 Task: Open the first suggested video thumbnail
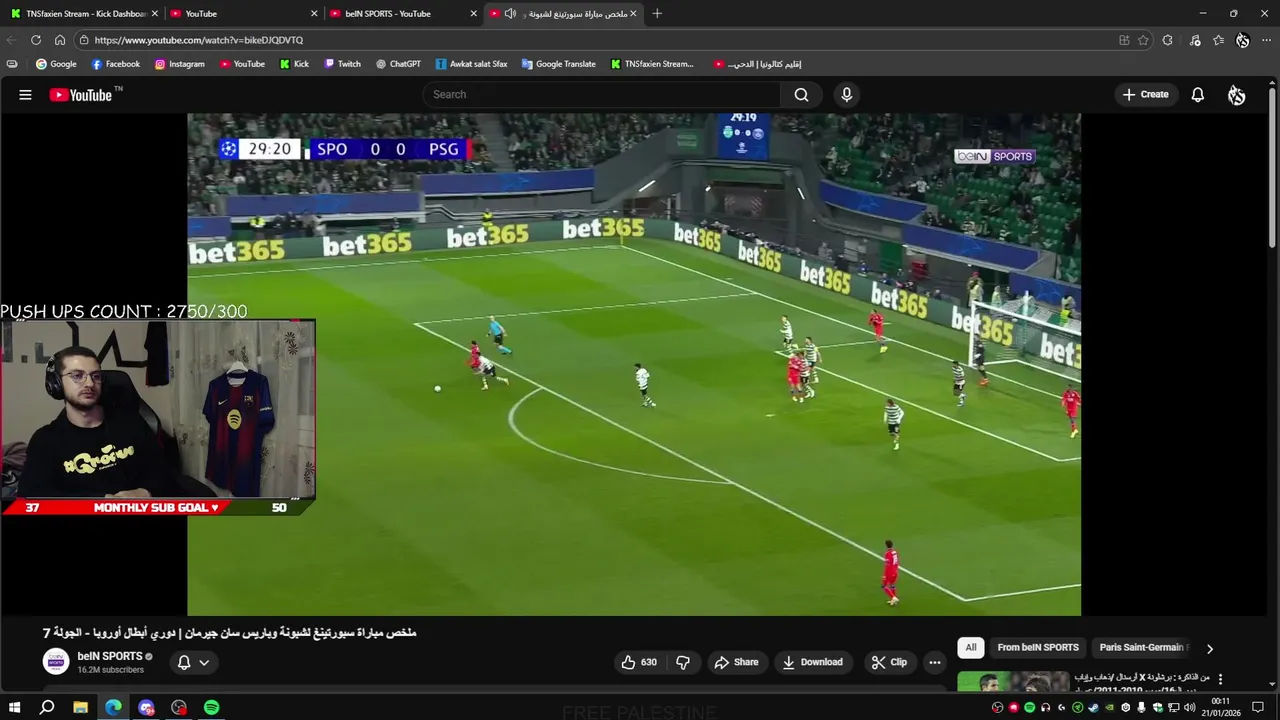1013,681
